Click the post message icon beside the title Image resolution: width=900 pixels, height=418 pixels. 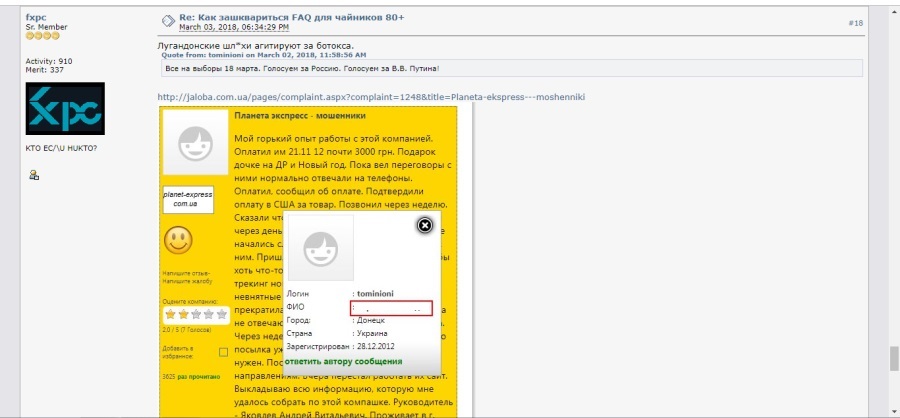[x=168, y=21]
